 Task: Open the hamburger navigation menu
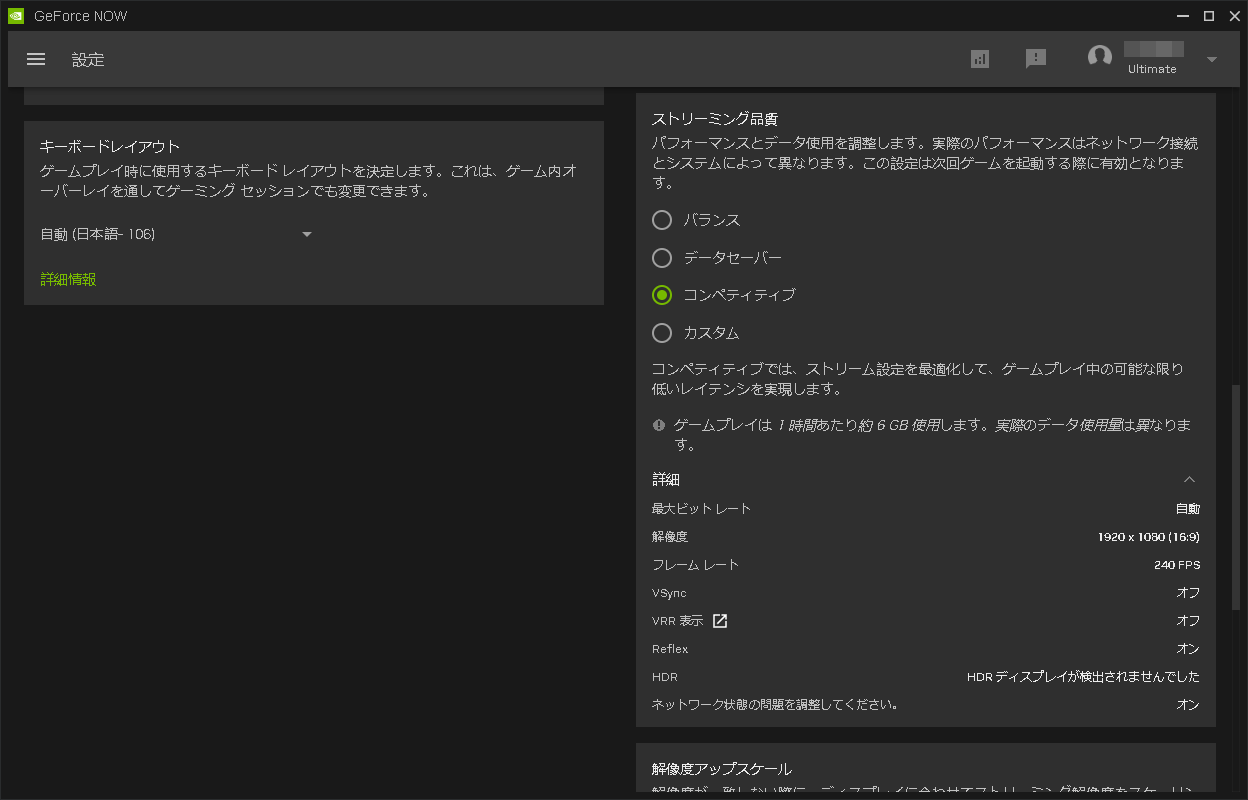click(x=36, y=59)
